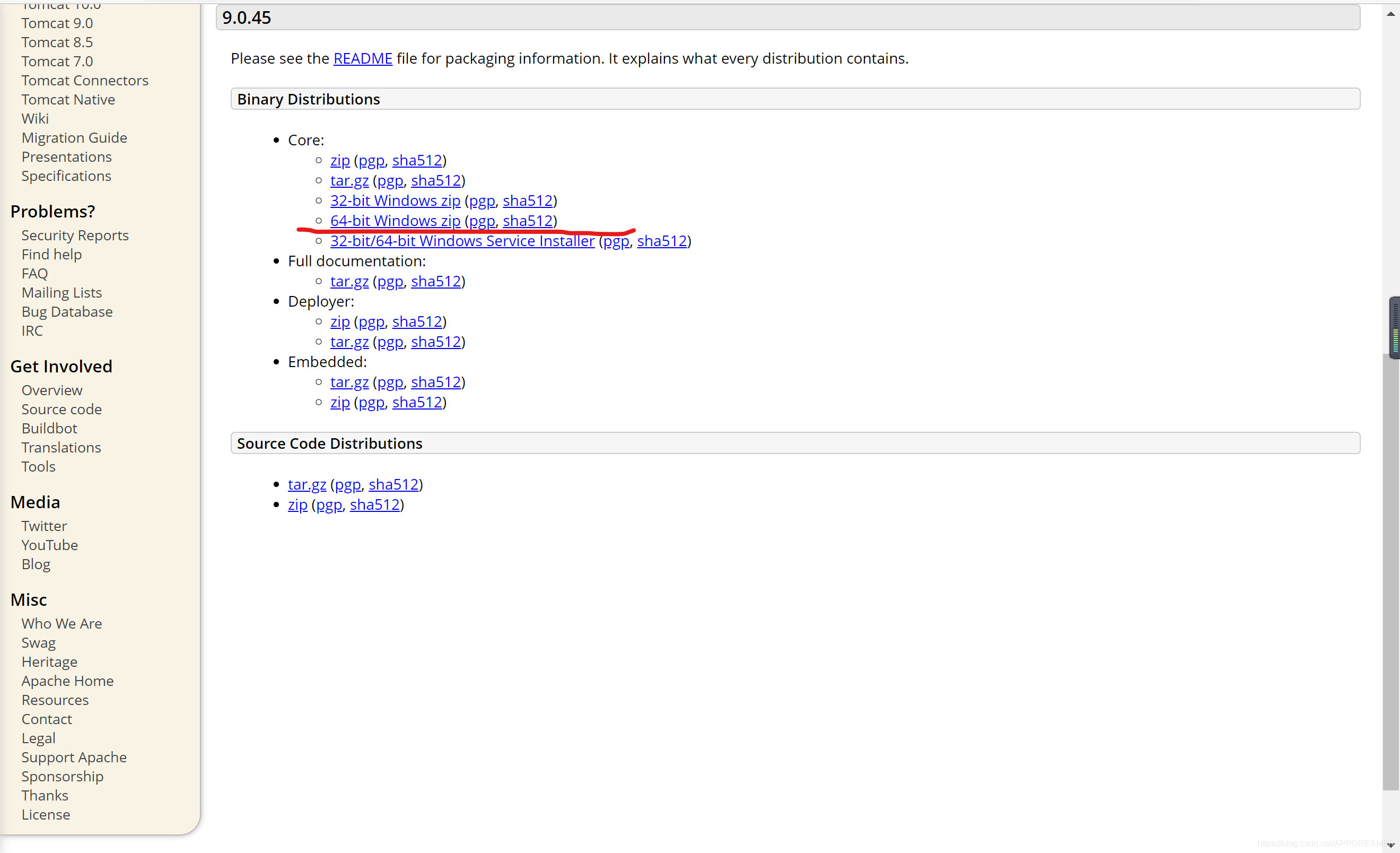Image resolution: width=1400 pixels, height=853 pixels.
Task: Download Core zip distribution
Action: 340,160
